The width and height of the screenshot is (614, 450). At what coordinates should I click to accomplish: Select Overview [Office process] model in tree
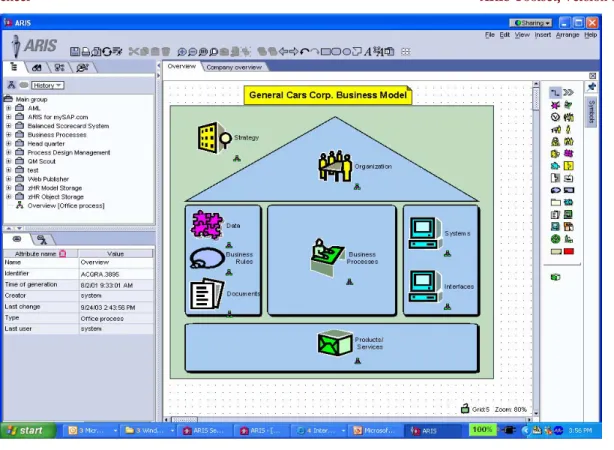coord(66,206)
